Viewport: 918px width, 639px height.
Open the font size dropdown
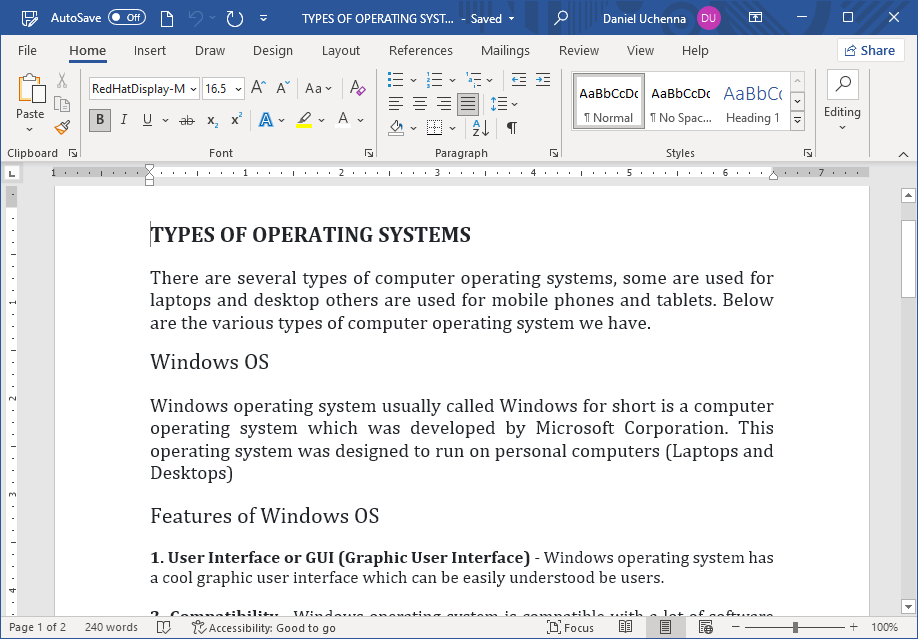click(237, 88)
